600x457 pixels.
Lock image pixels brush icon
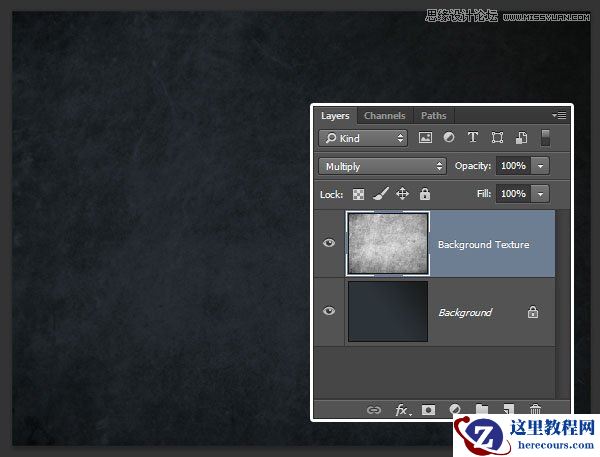pyautogui.click(x=381, y=194)
